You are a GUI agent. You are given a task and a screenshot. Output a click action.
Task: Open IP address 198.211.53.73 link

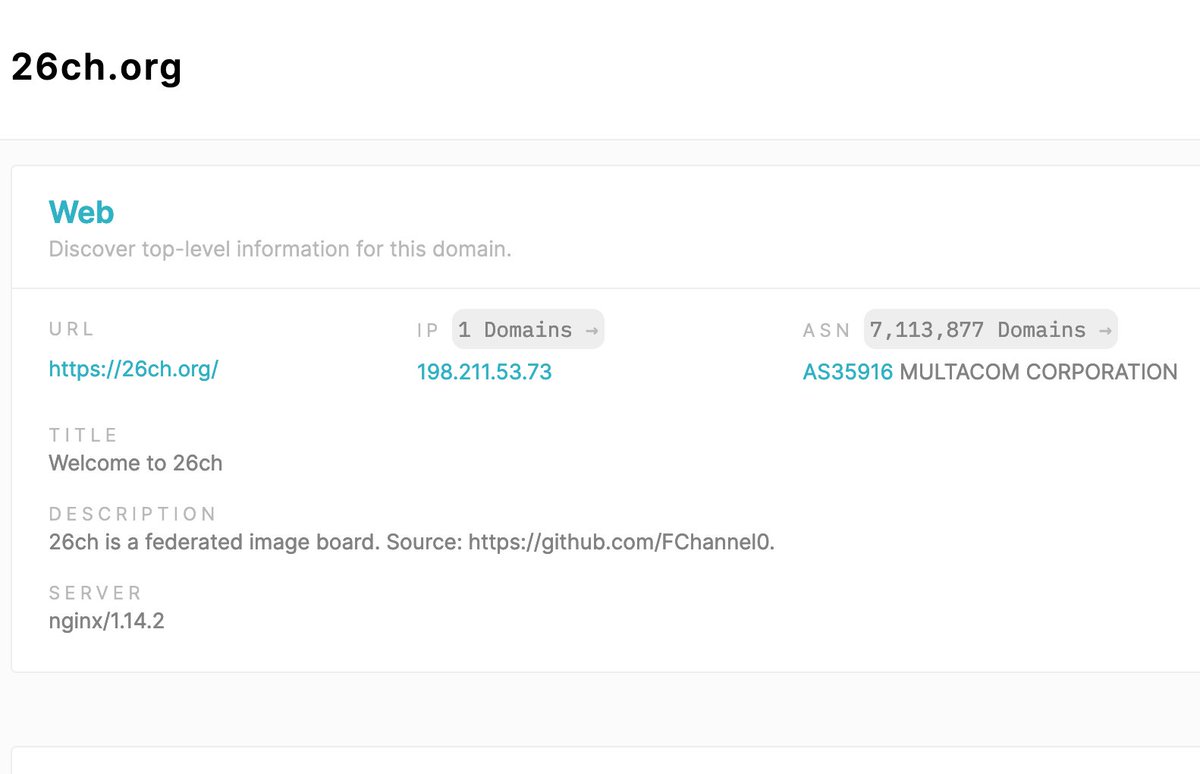[484, 372]
